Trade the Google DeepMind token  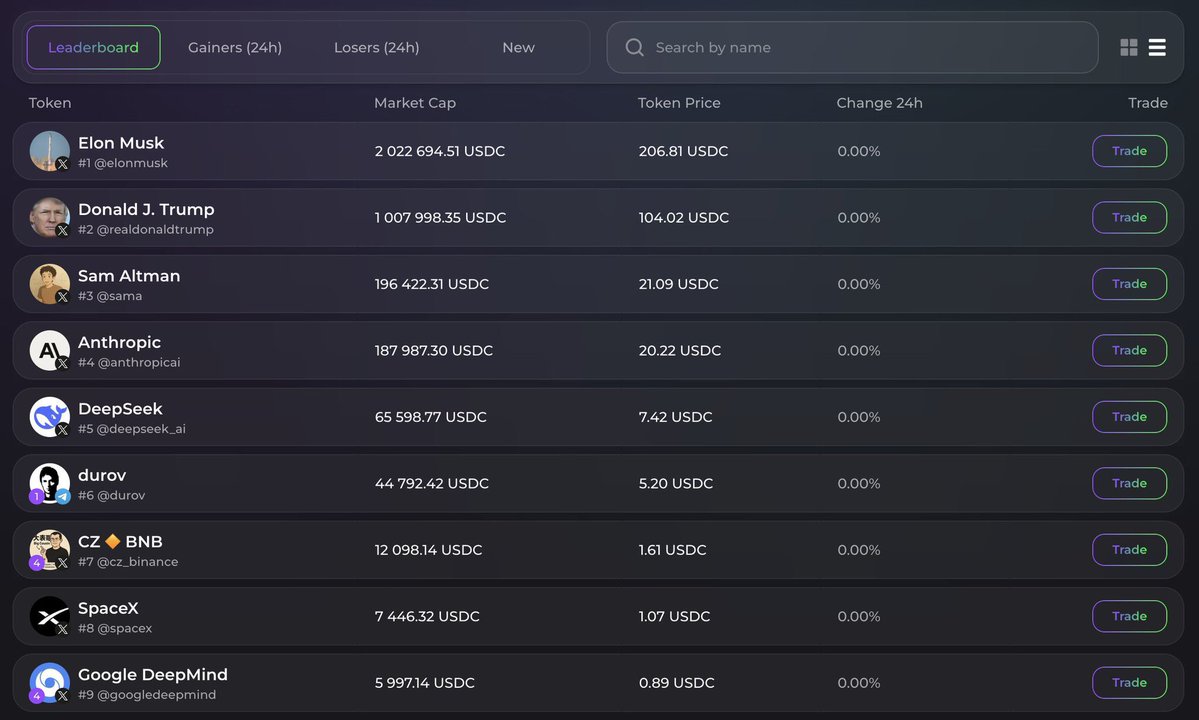[1129, 683]
